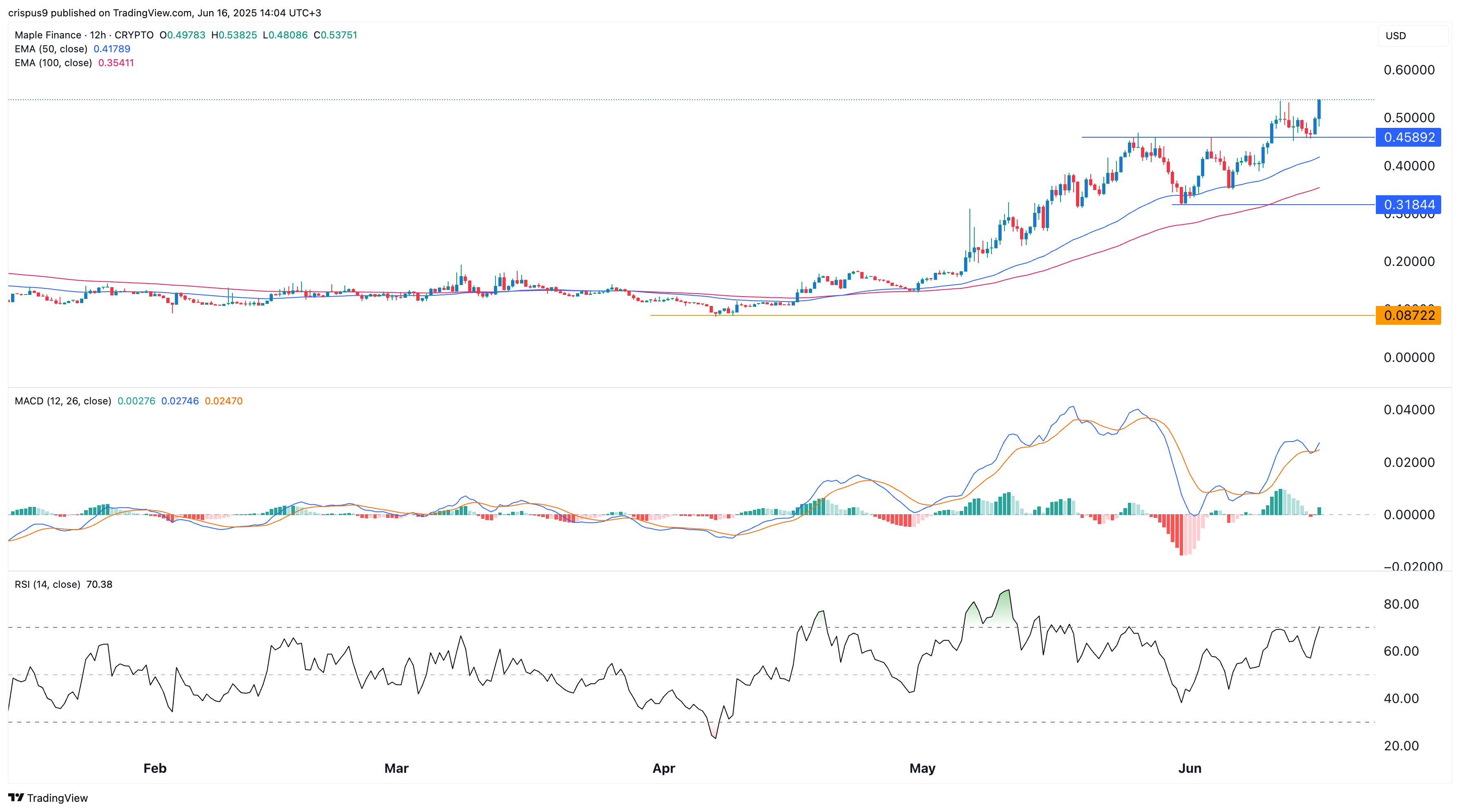
Task: Click the 0.31844 blue price label
Action: click(x=1409, y=205)
